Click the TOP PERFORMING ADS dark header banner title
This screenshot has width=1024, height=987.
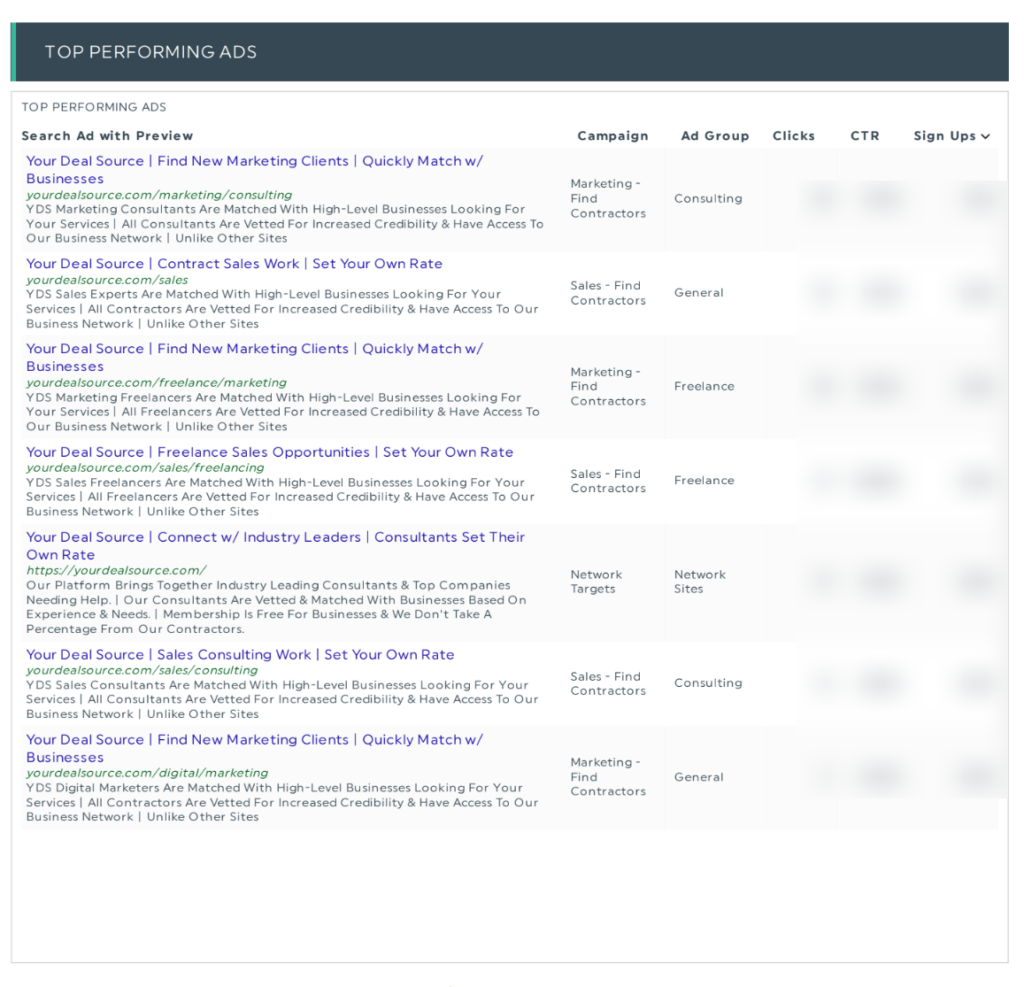coord(151,52)
